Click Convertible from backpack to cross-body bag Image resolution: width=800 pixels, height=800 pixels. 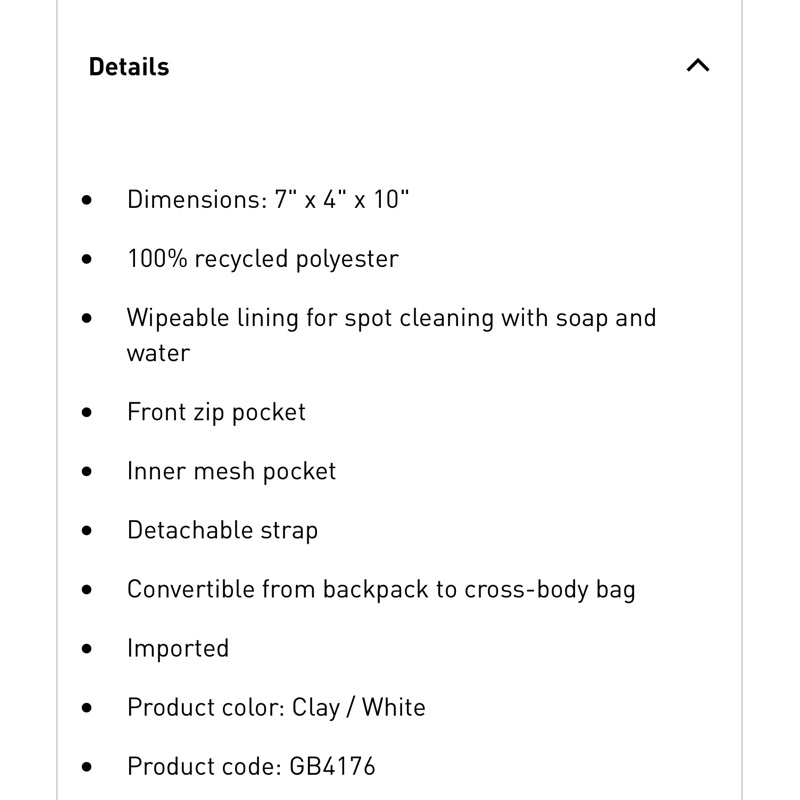tap(381, 589)
